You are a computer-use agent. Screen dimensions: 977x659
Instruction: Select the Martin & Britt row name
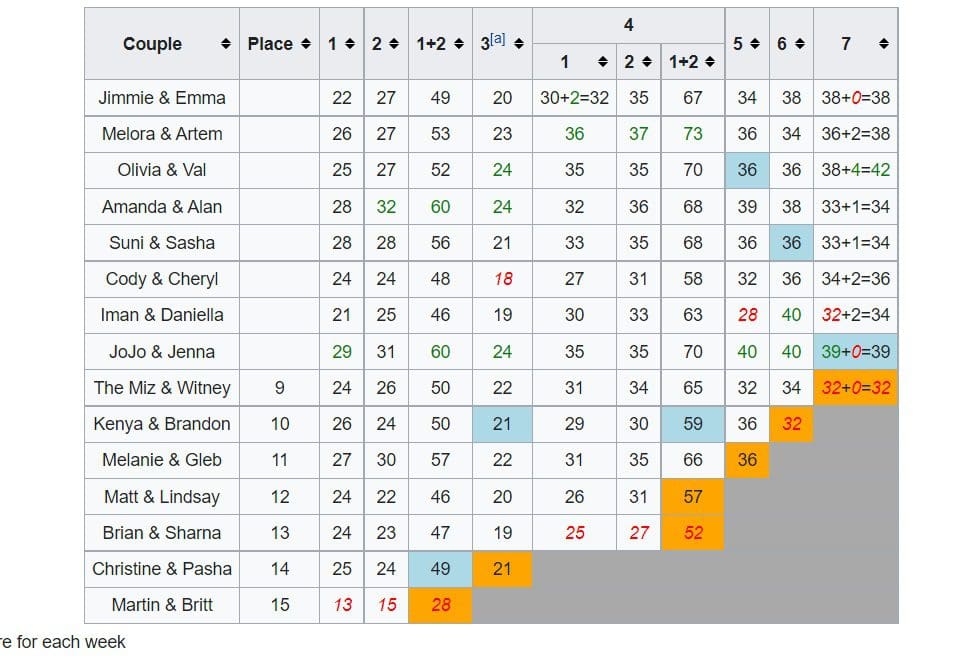point(162,605)
